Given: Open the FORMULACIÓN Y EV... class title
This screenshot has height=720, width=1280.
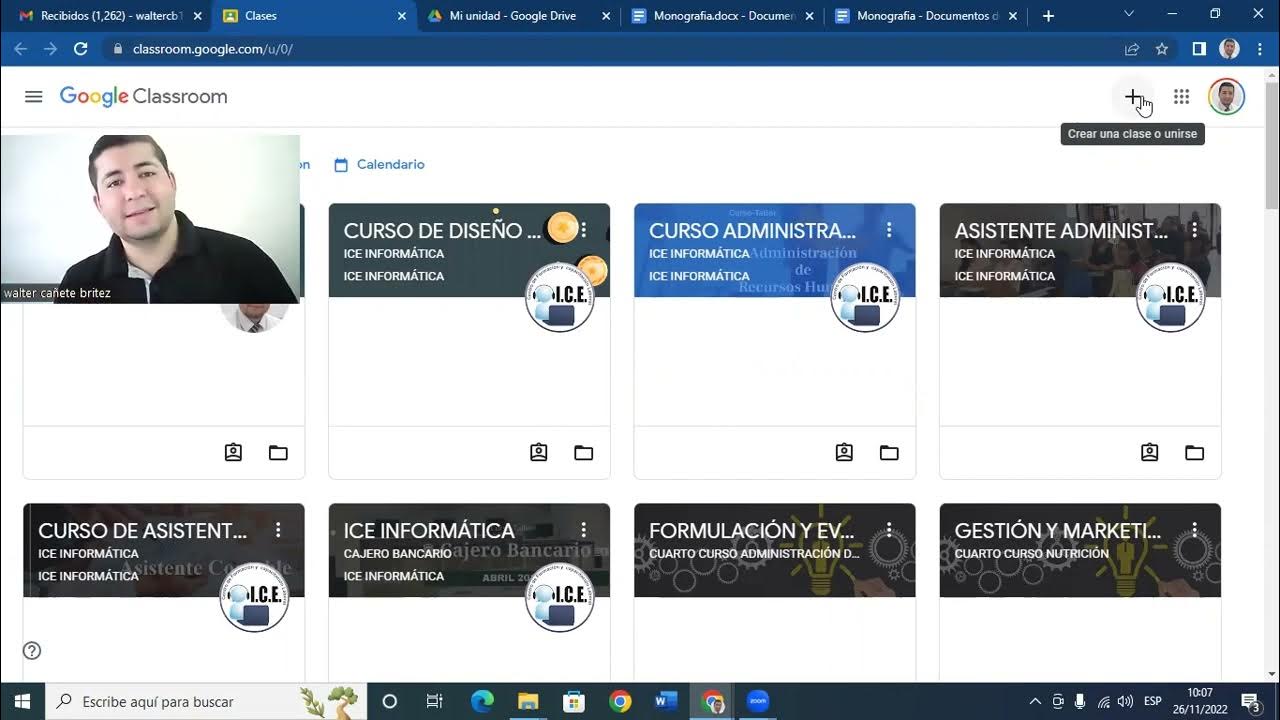Looking at the screenshot, I should pyautogui.click(x=752, y=531).
